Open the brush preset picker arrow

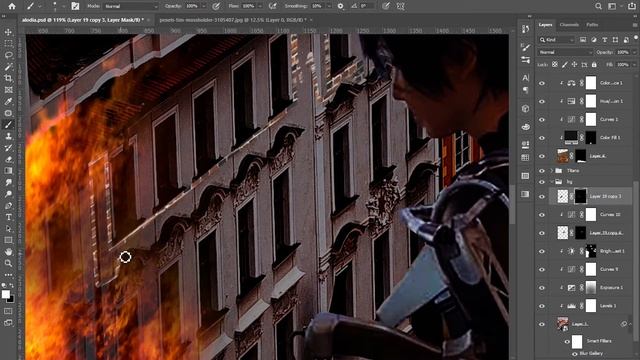click(64, 6)
